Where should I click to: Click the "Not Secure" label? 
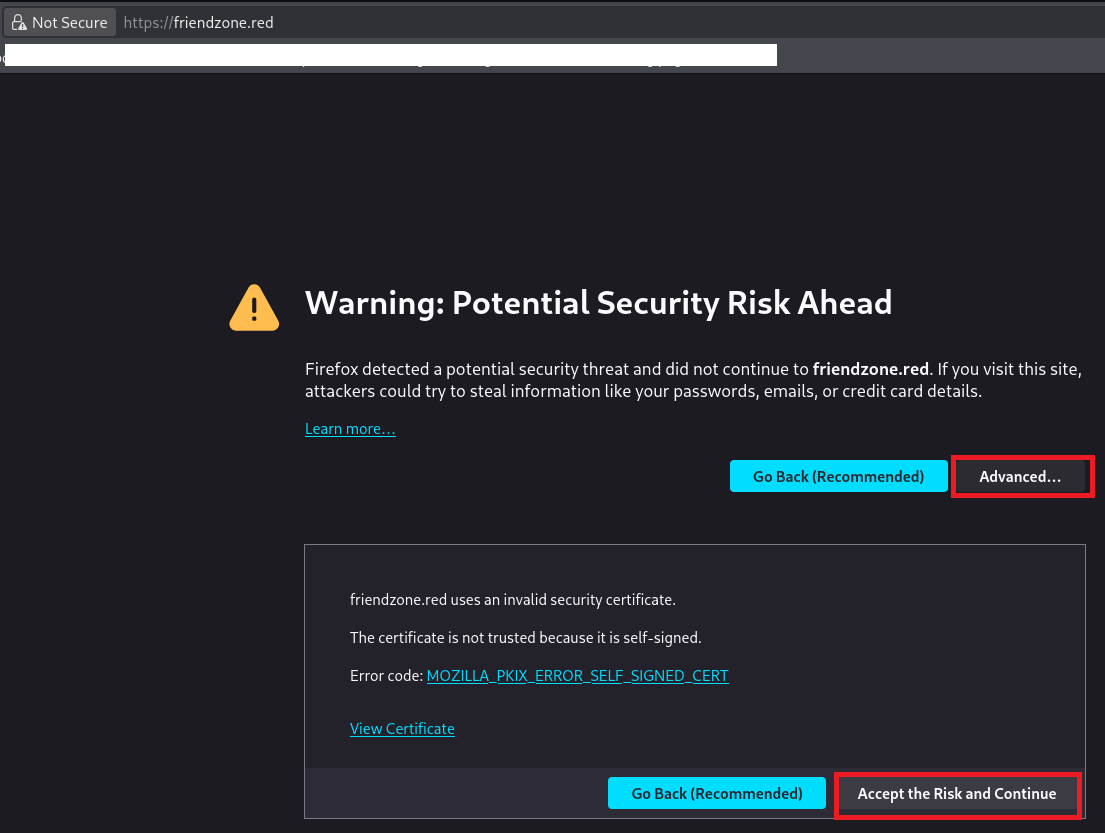69,22
